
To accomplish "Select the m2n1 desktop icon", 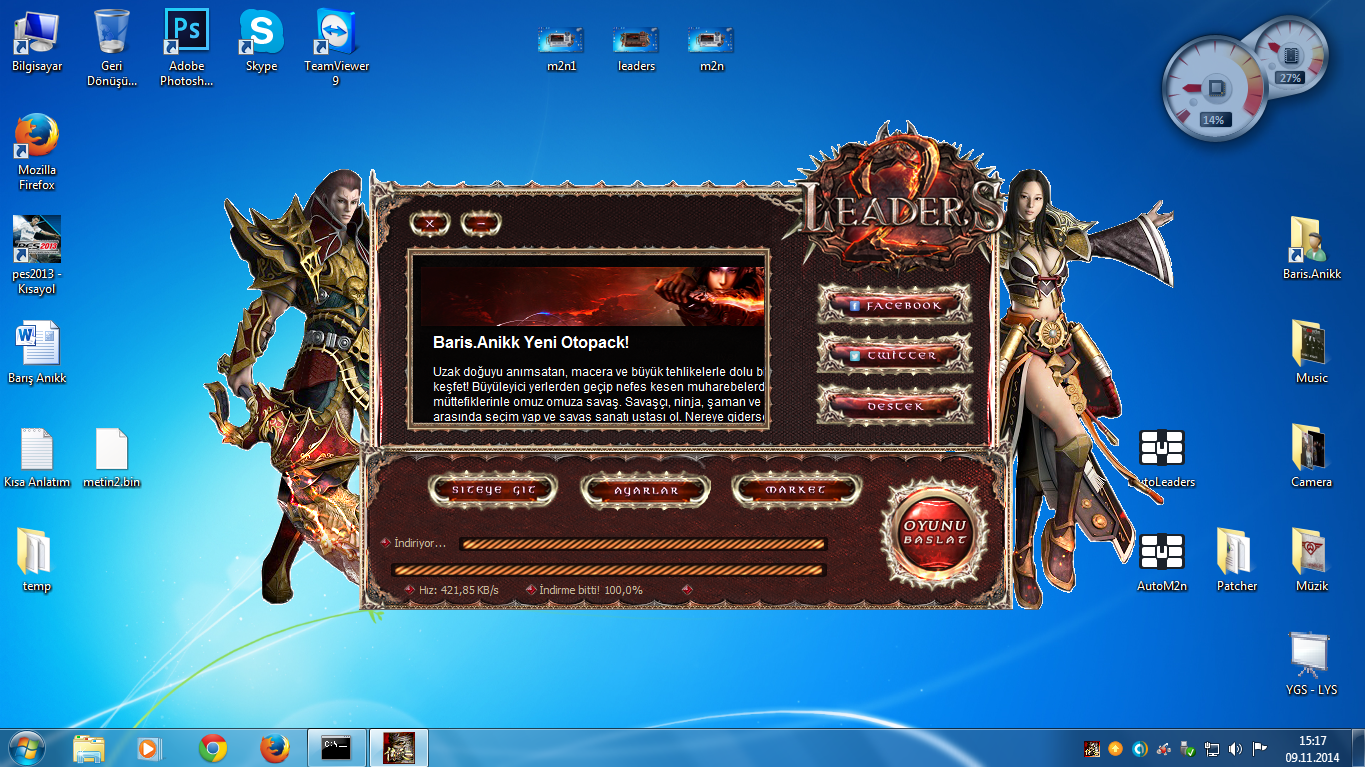I will tap(561, 49).
